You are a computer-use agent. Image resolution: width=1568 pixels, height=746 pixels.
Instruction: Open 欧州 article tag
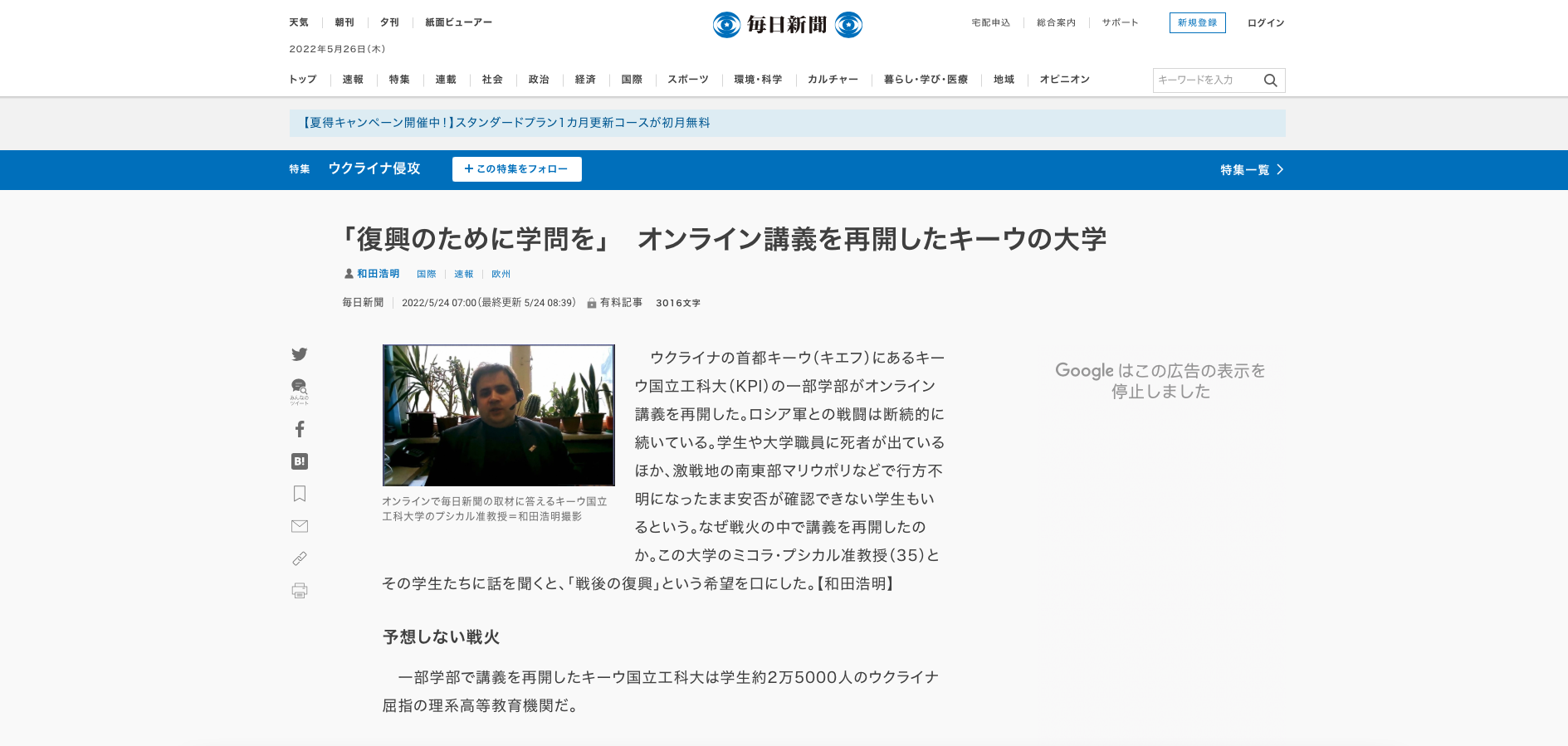click(501, 274)
